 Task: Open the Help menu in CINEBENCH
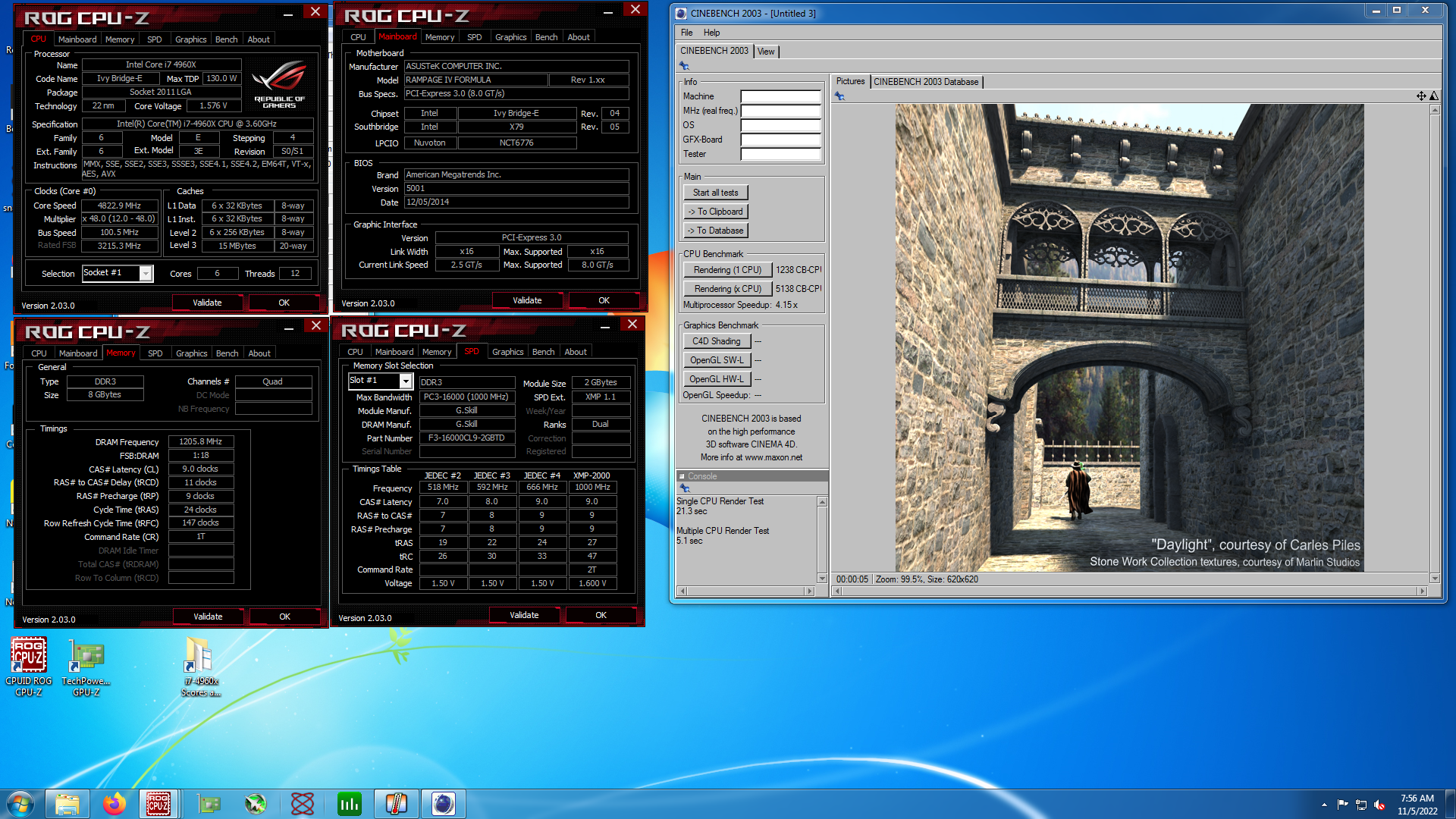click(711, 33)
